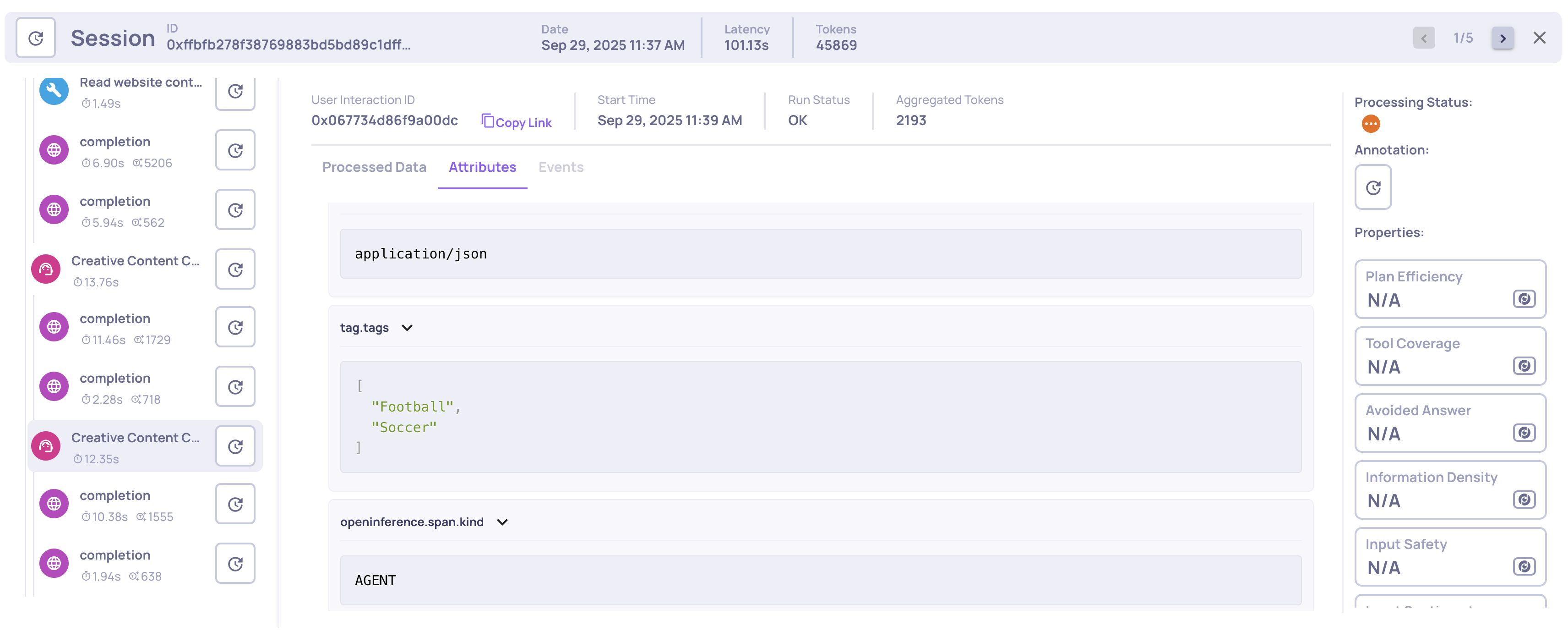This screenshot has height=637, width=1568.
Task: Click refresh icon next to 6.90s completion
Action: coord(235,150)
